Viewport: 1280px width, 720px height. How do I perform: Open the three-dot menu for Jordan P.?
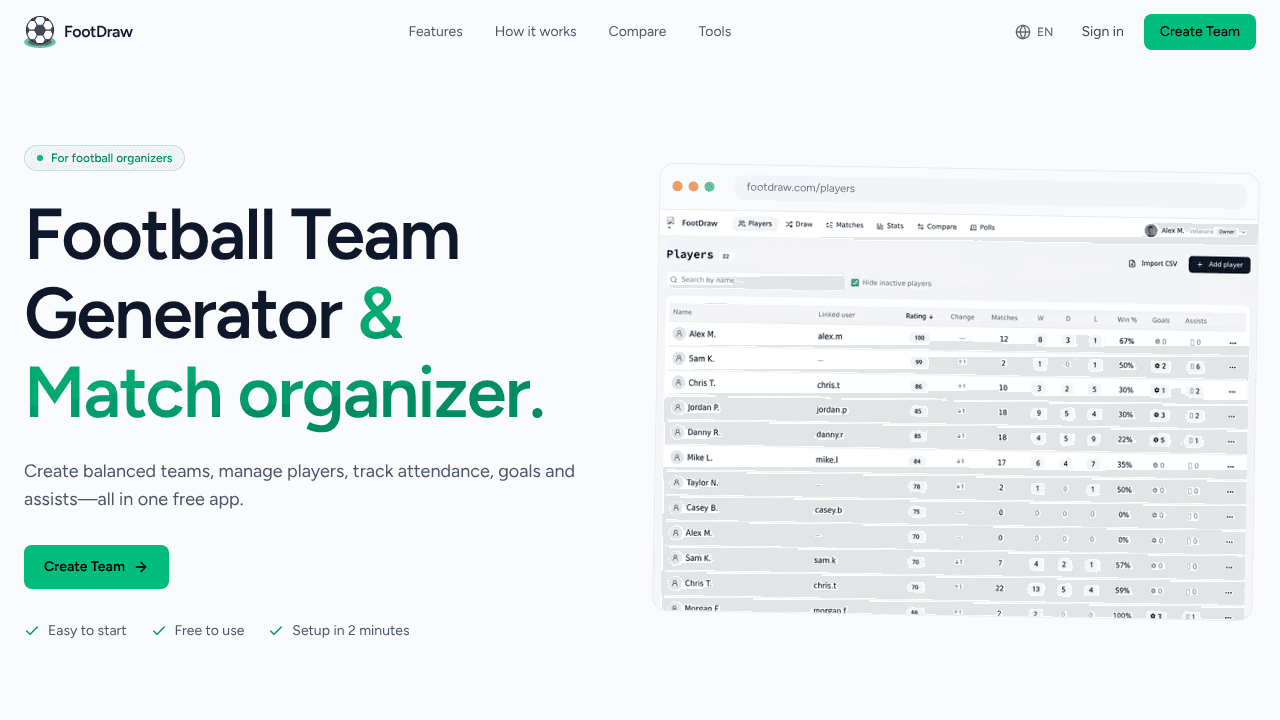pyautogui.click(x=1233, y=417)
